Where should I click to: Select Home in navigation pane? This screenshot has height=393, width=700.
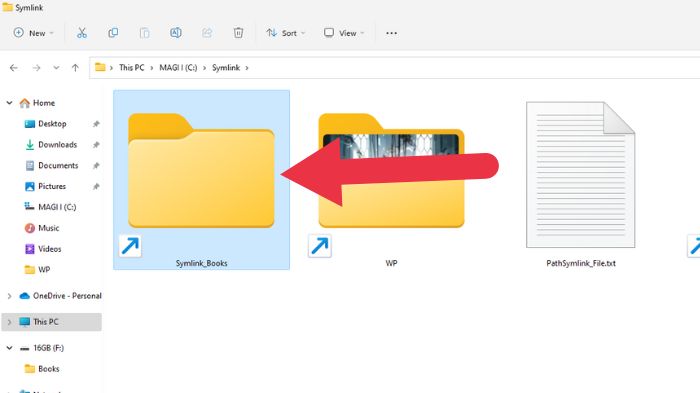tap(44, 103)
